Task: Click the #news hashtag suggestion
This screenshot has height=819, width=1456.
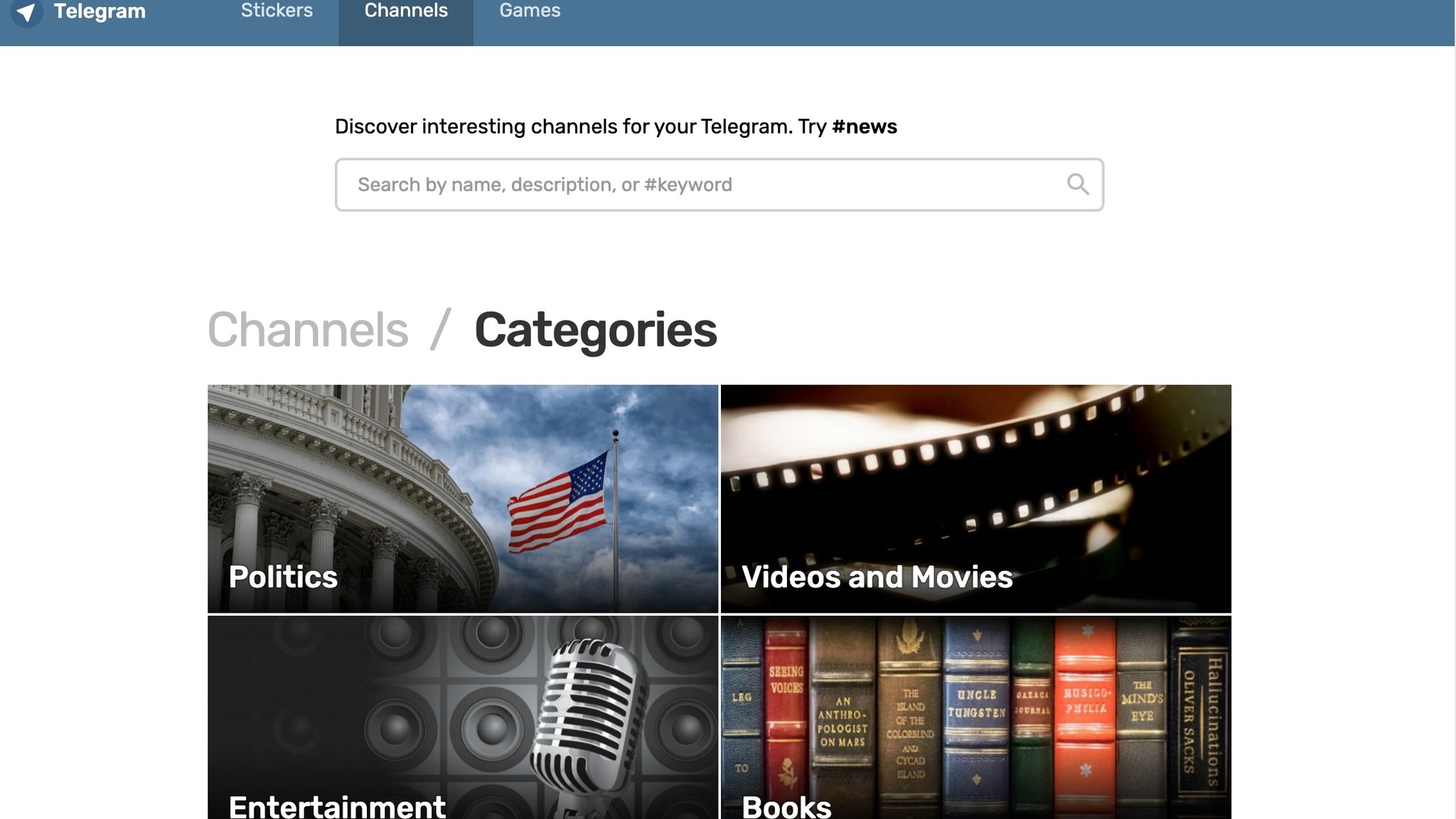Action: 864,127
